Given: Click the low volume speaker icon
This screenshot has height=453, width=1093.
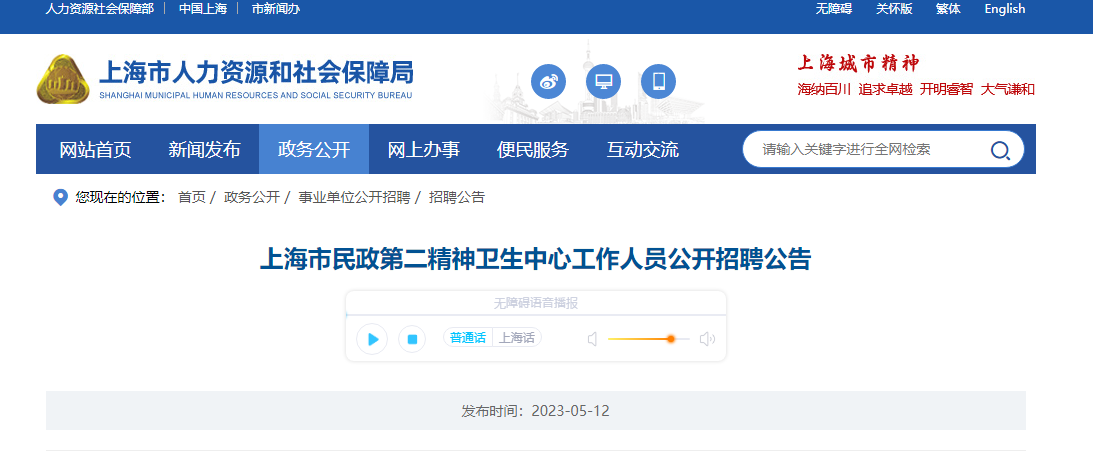Looking at the screenshot, I should point(592,339).
